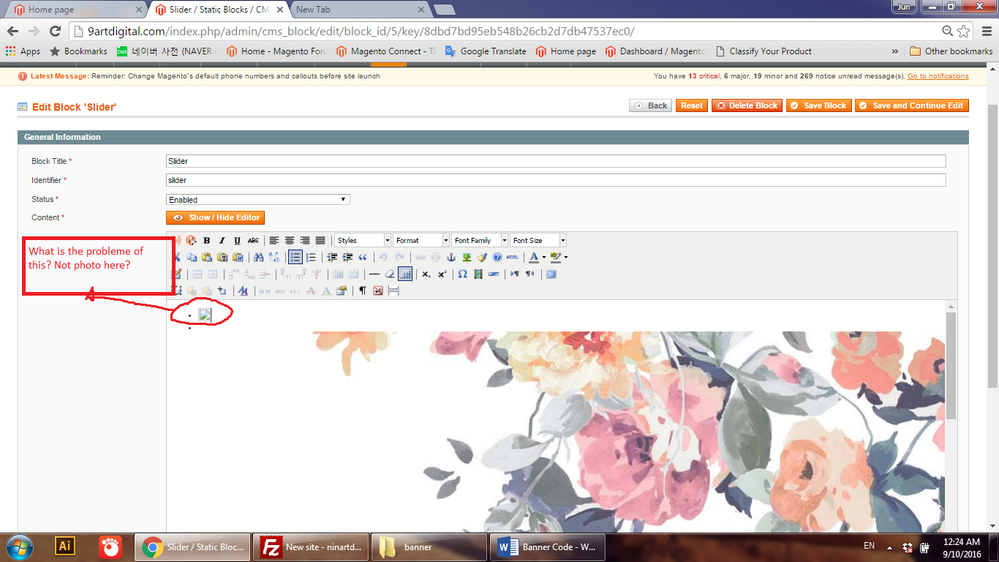Open the HTML source editor icon
The width and height of the screenshot is (999, 562).
512,257
